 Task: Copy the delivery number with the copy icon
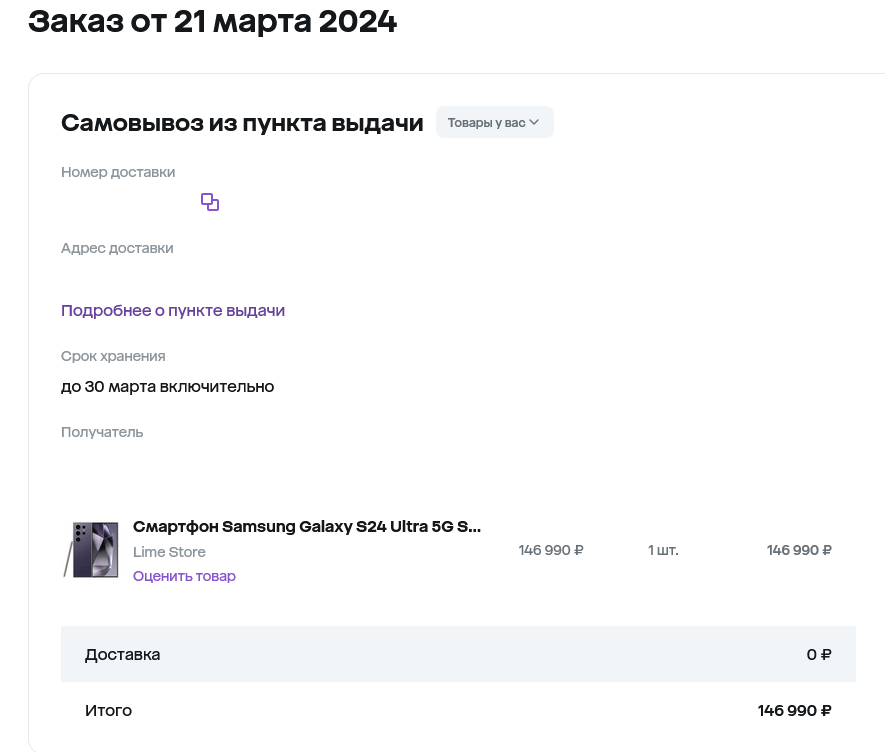pos(210,202)
